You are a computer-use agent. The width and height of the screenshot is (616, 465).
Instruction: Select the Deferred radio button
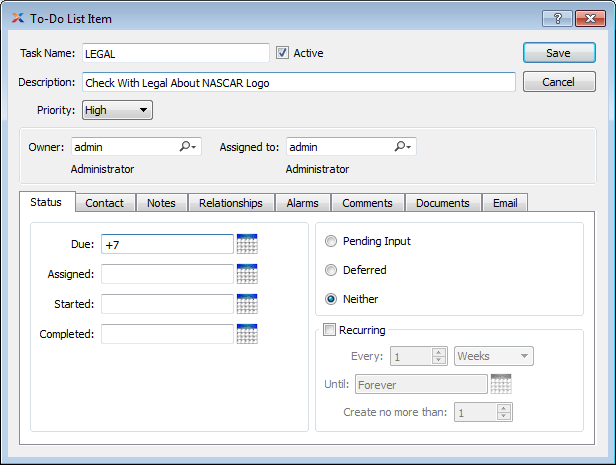coord(330,270)
